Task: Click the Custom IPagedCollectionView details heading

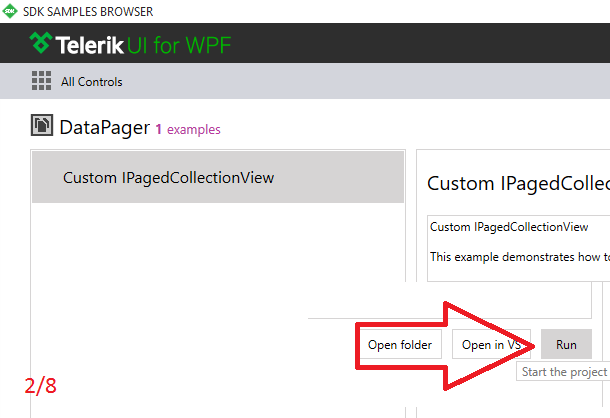Action: coord(519,183)
